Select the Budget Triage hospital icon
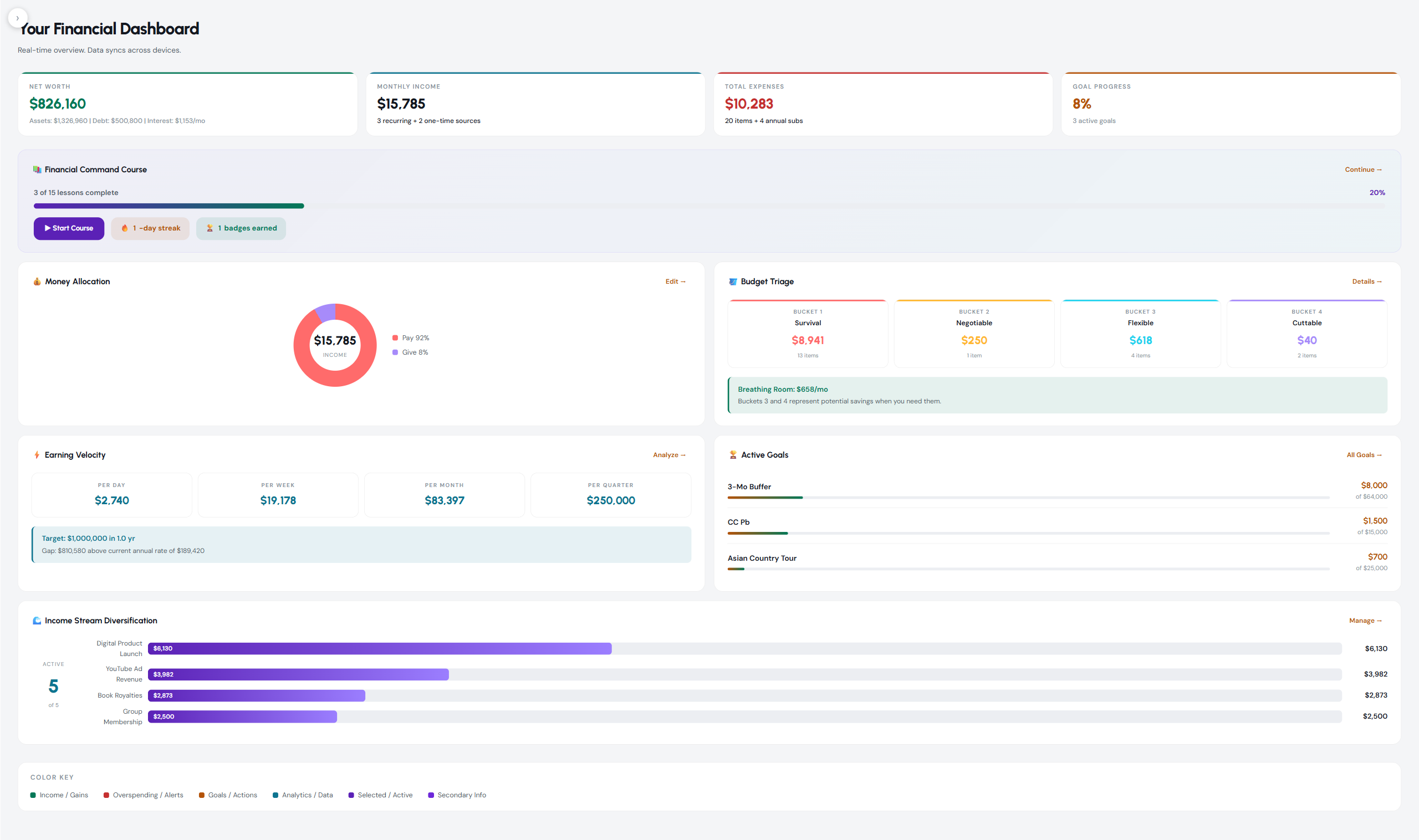1419x840 pixels. click(x=733, y=281)
